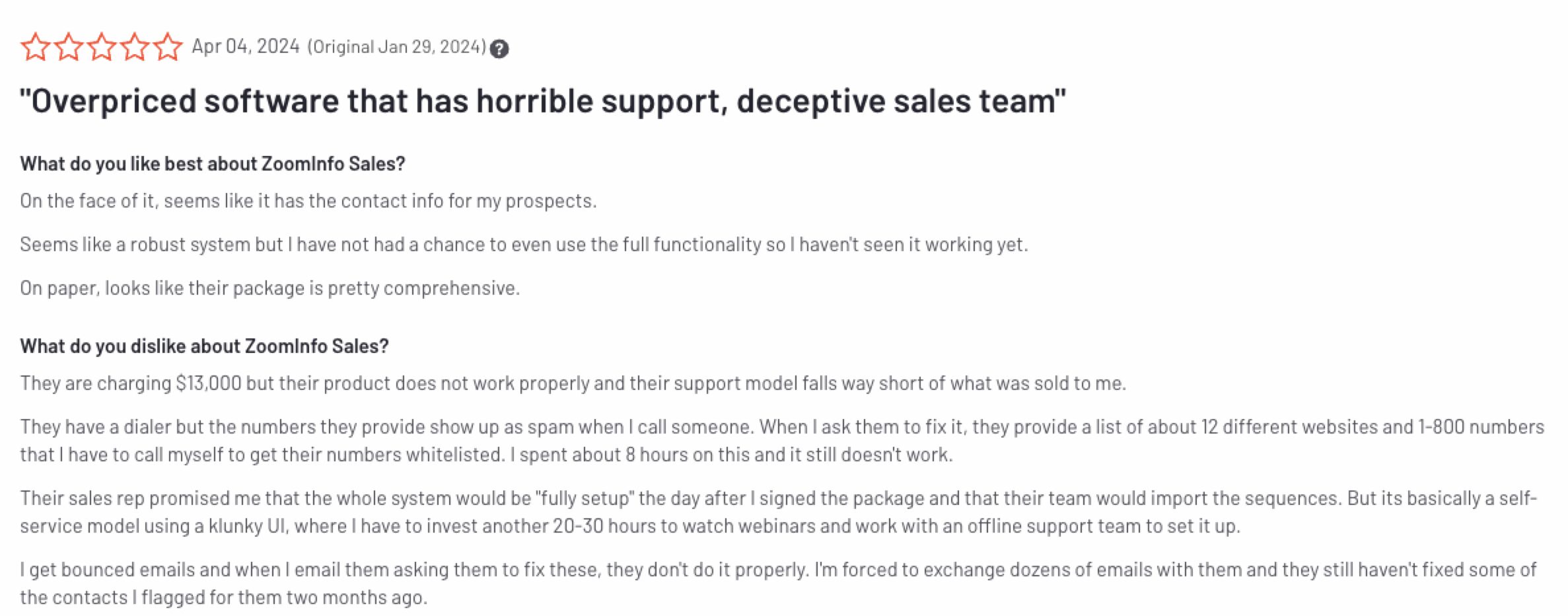Click the "two months ago" line
Viewport: 1568px width, 616px height.
click(x=223, y=597)
